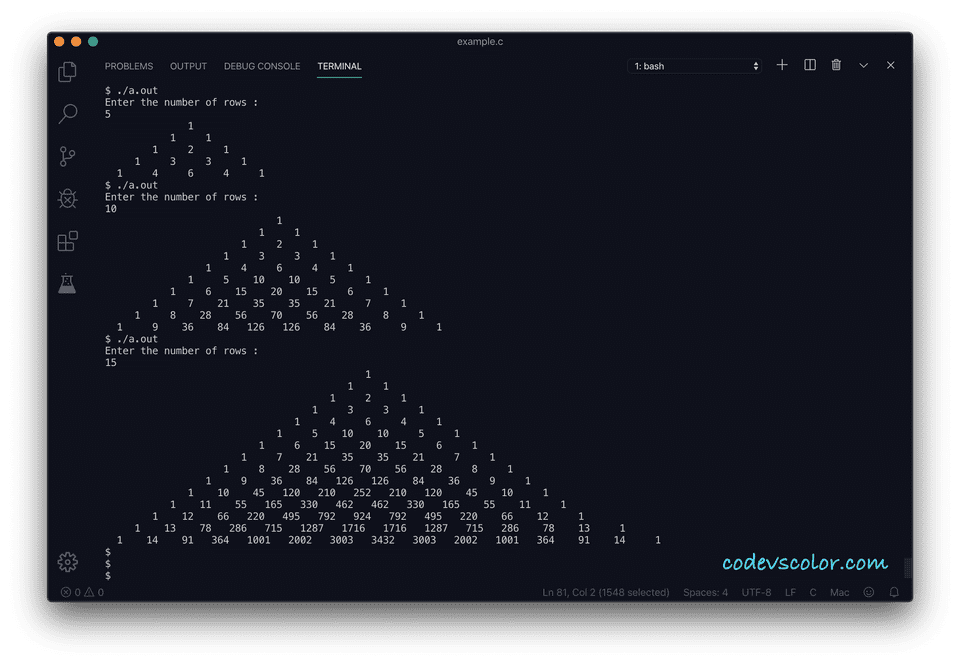Select the Testing flask icon
960x664 pixels.
(67, 283)
